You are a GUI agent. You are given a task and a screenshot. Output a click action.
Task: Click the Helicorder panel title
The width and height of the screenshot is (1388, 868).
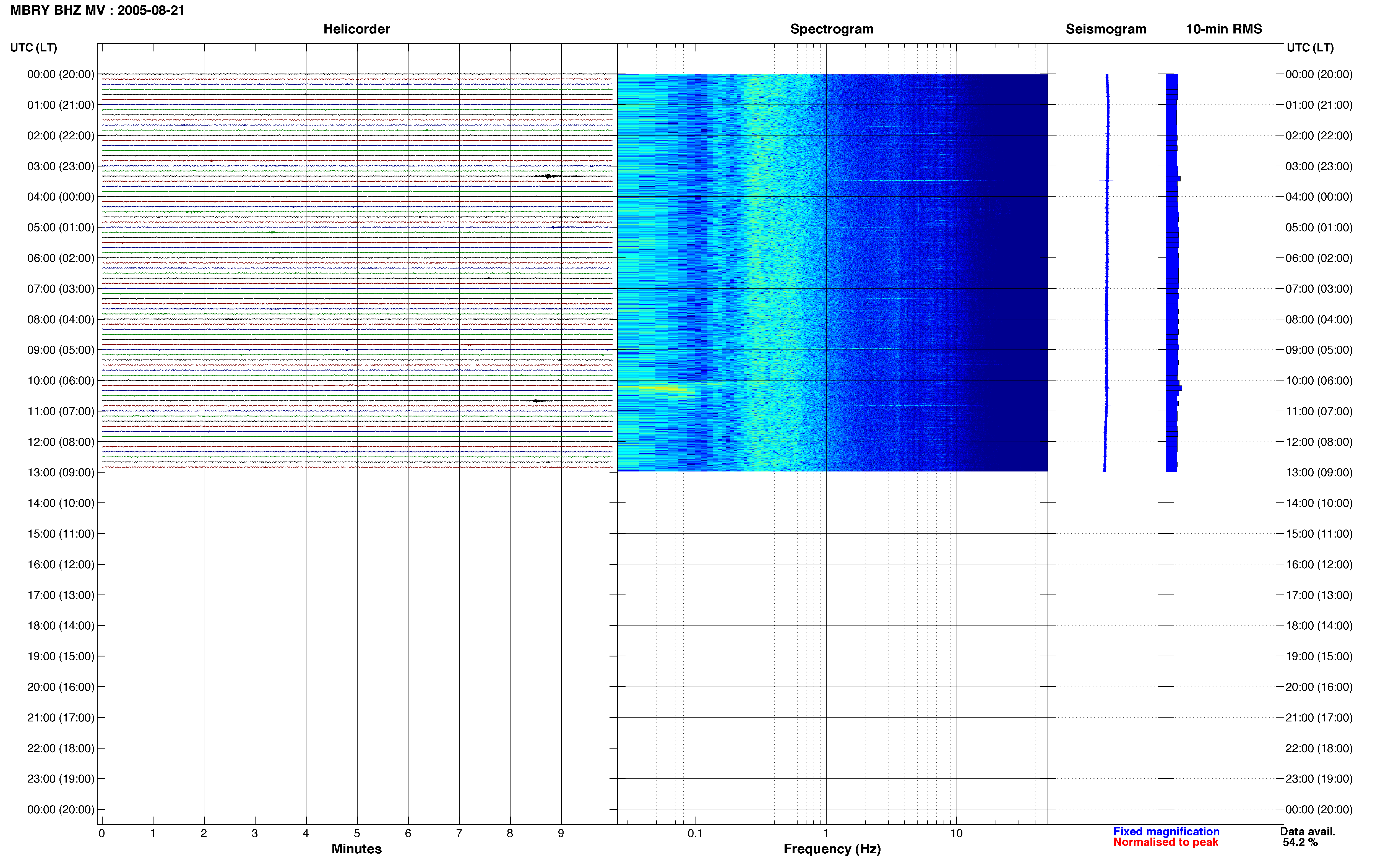(356, 29)
